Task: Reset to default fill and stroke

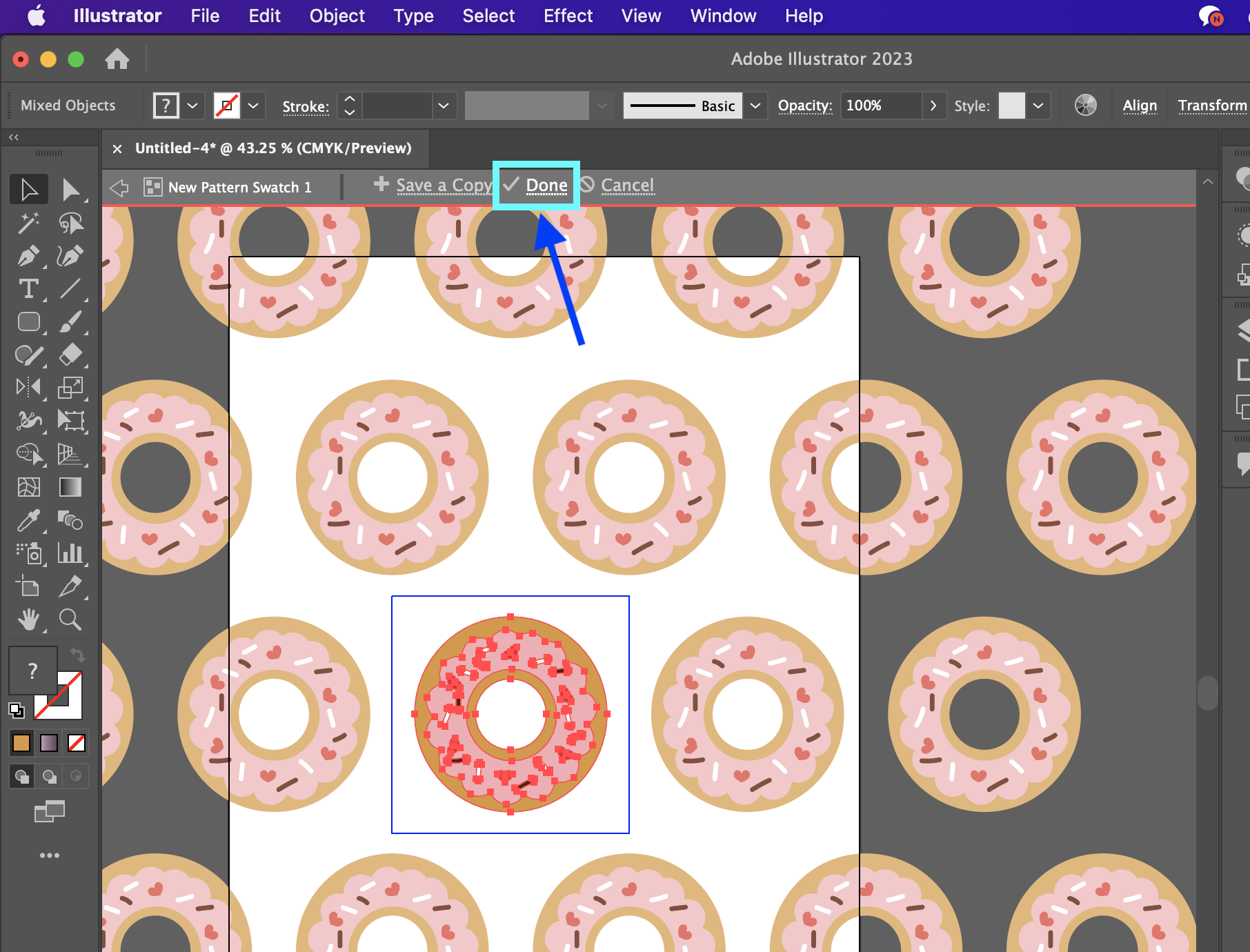Action: [16, 709]
